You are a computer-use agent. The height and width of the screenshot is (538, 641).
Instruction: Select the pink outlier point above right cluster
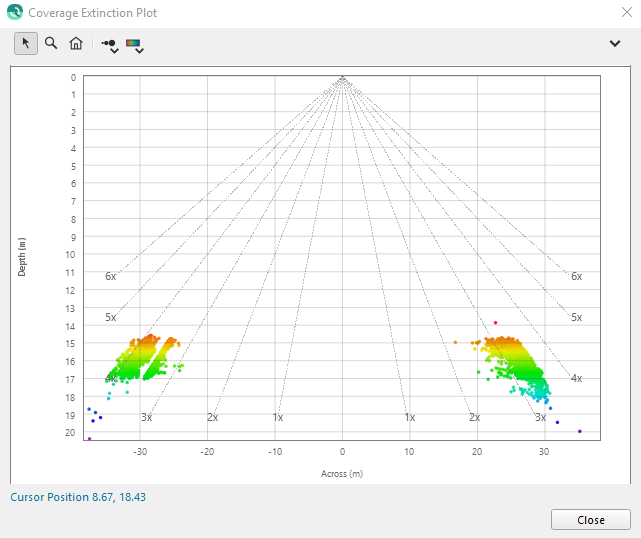pos(495,323)
